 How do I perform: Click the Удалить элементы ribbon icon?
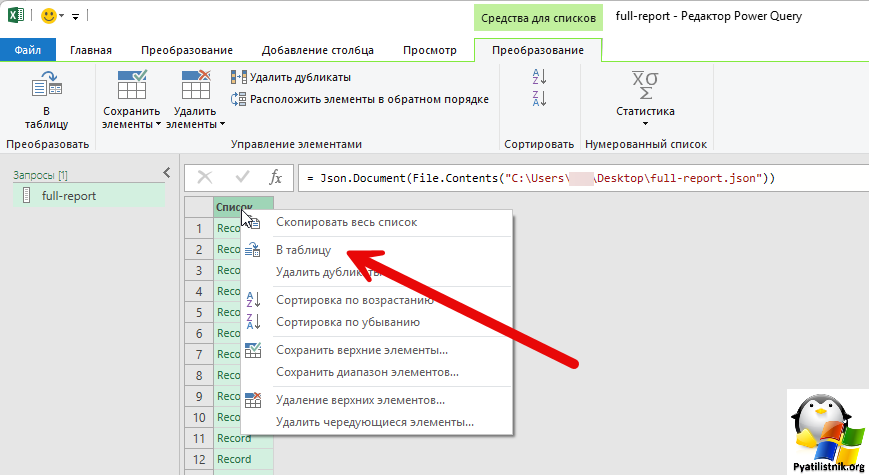pyautogui.click(x=196, y=84)
